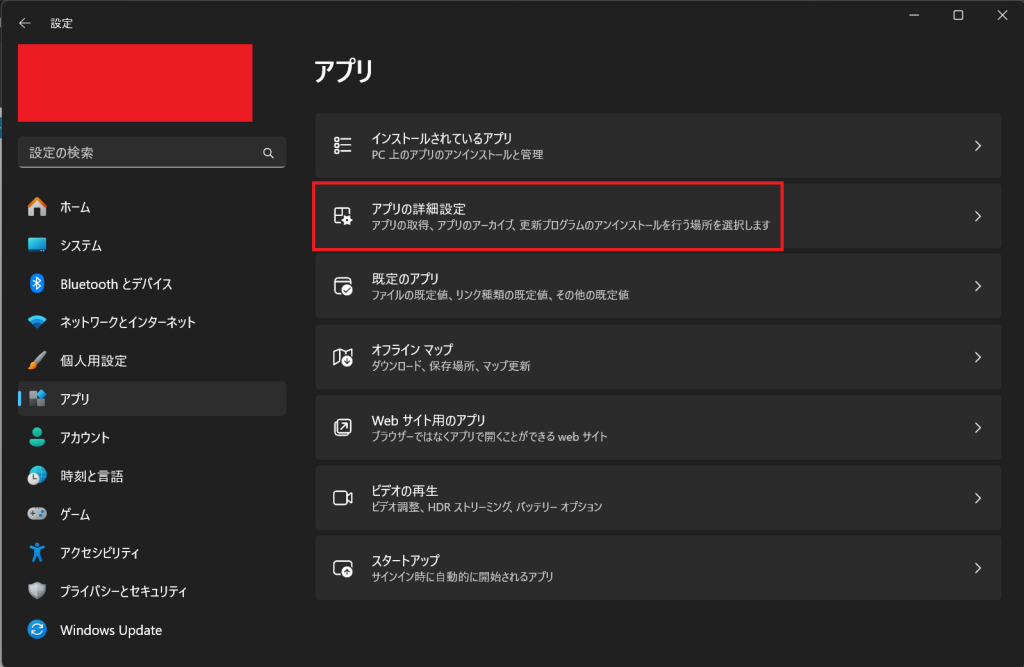The image size is (1024, 667).
Task: Click the 設定の検索 input field
Action: [152, 153]
